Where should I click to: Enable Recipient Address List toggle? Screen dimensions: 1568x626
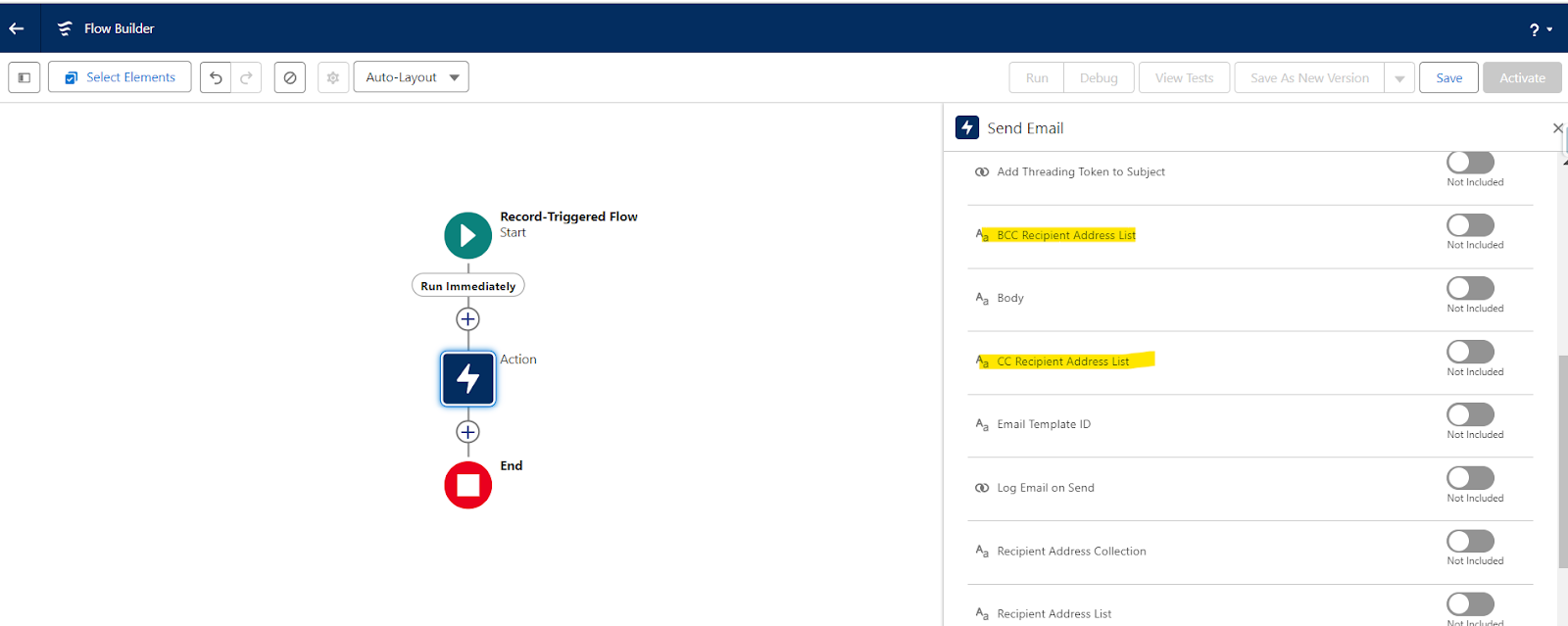pyautogui.click(x=1471, y=604)
